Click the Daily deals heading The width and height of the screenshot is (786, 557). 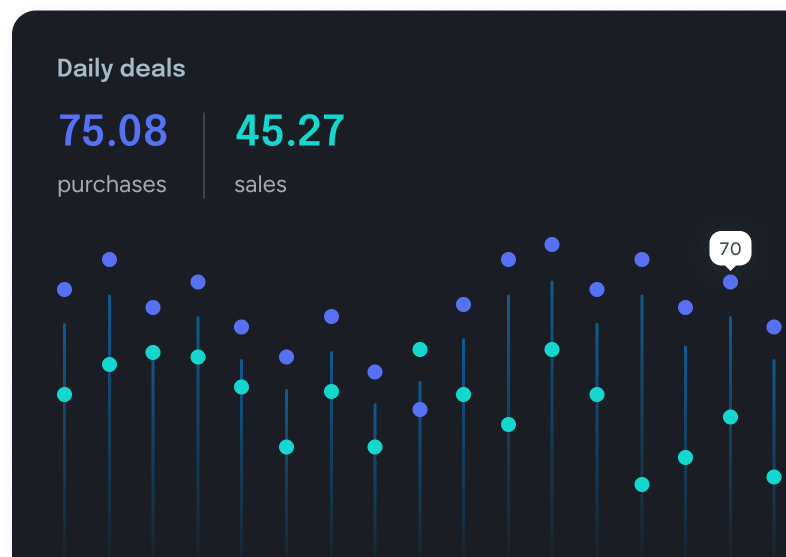click(x=121, y=68)
